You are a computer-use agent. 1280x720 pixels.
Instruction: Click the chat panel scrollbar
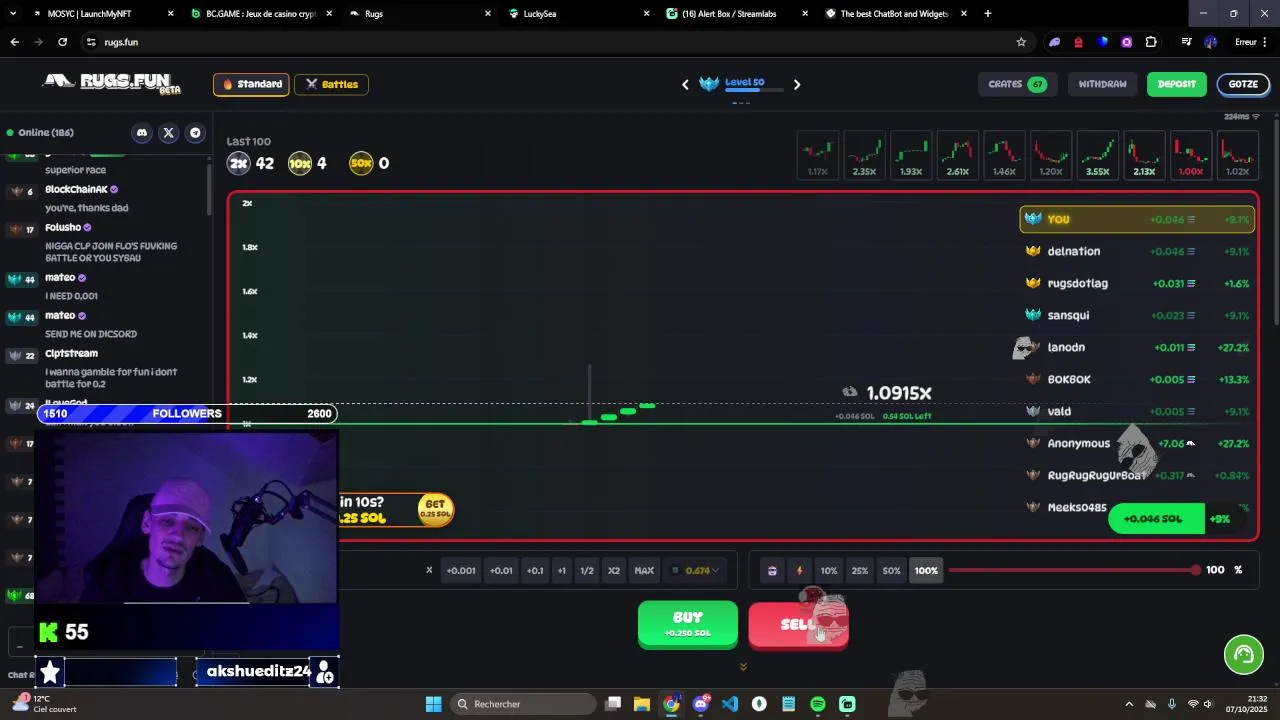[209, 188]
